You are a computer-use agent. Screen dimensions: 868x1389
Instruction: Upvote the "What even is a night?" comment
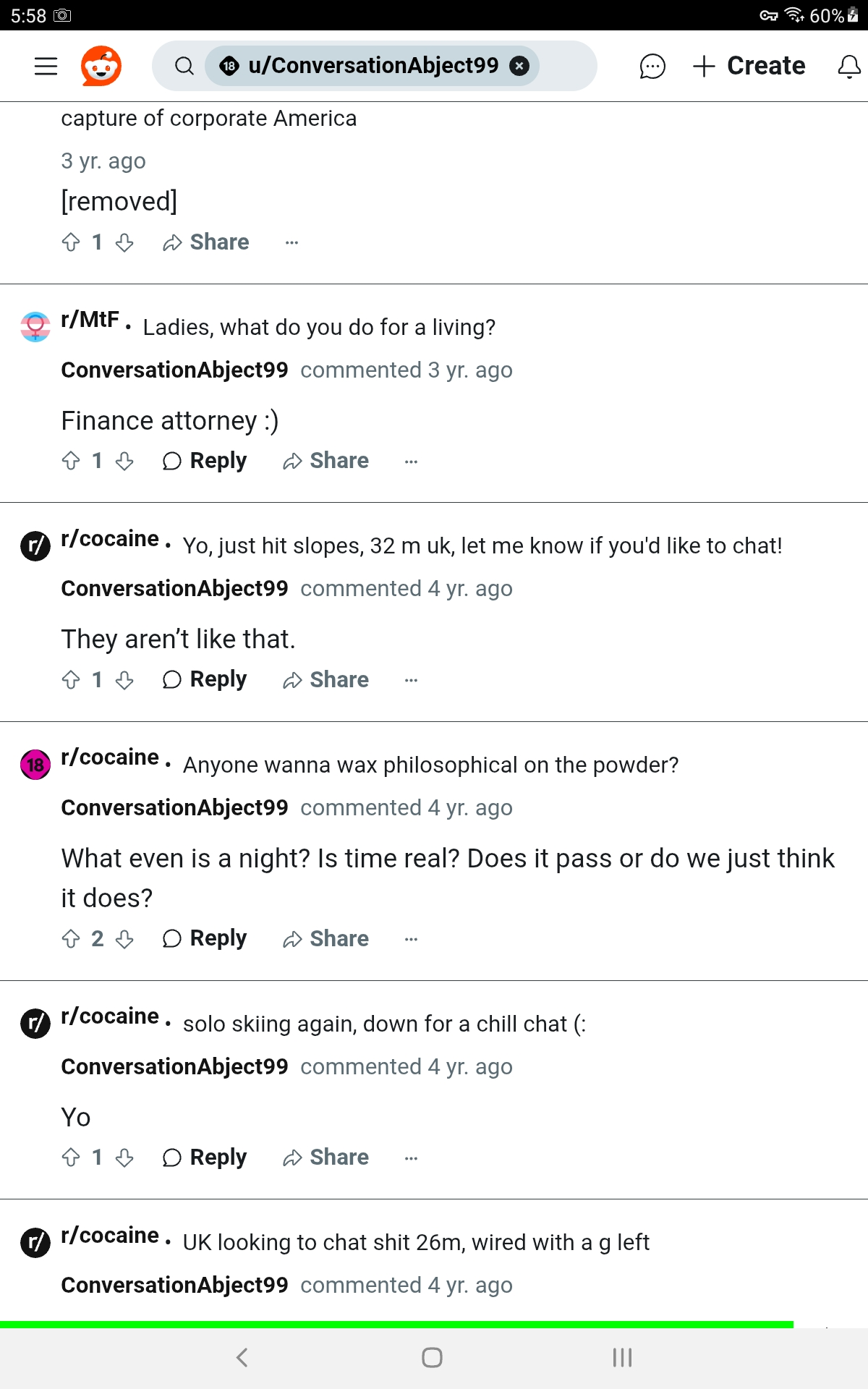tap(71, 939)
